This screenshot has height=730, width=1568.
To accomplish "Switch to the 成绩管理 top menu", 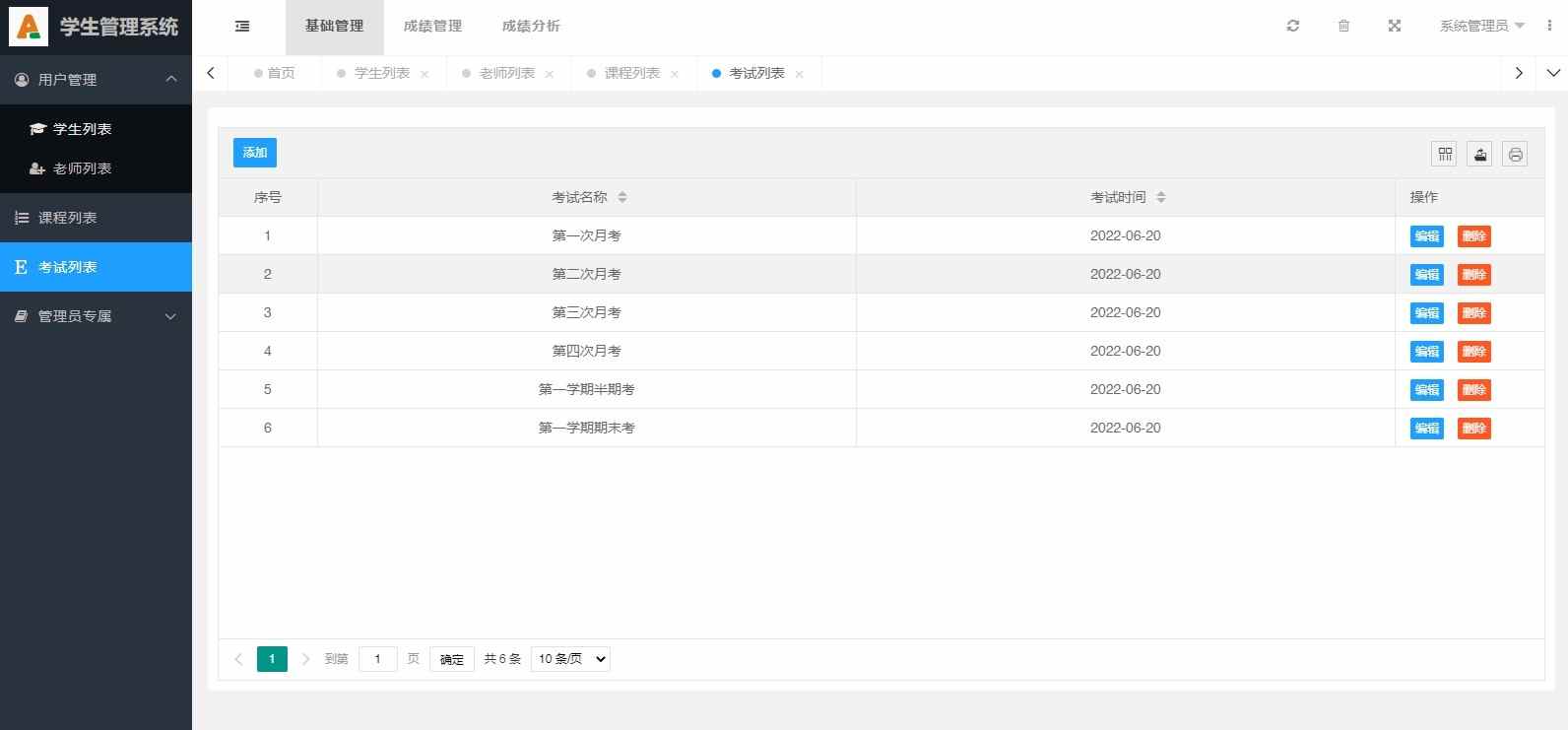I will [x=432, y=27].
